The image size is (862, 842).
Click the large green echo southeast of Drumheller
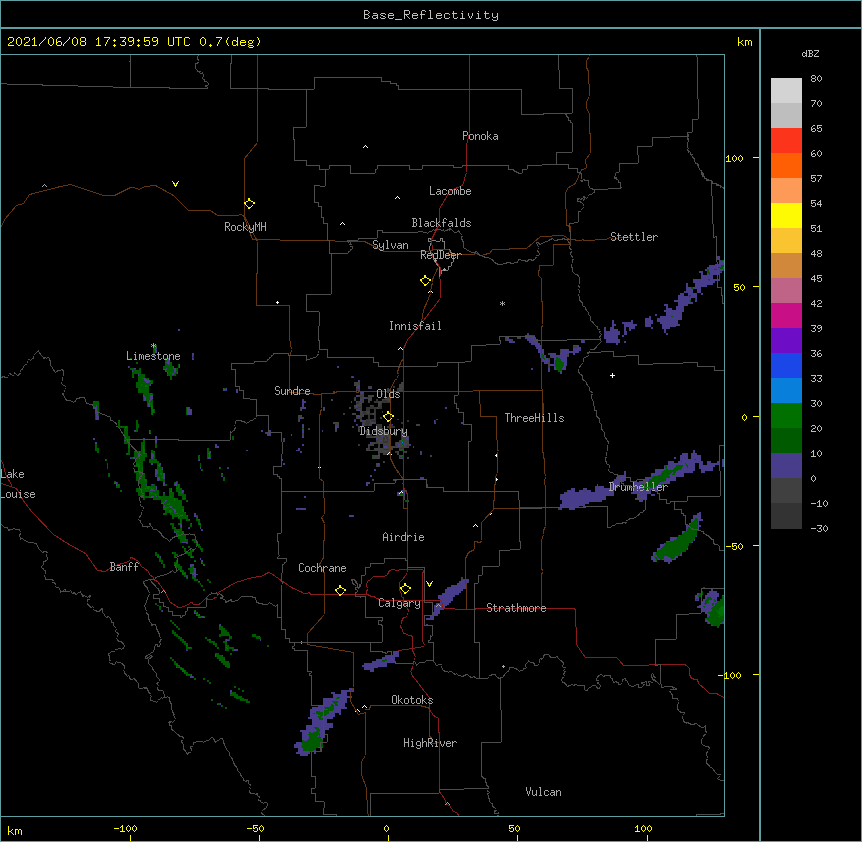678,542
